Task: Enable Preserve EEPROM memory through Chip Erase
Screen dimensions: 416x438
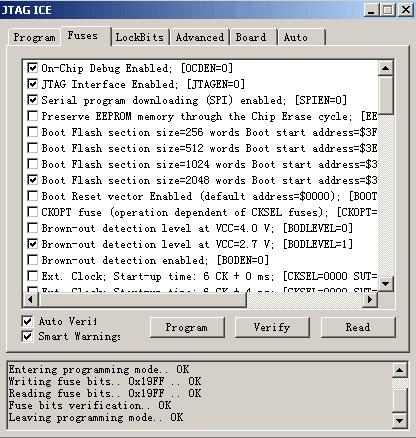Action: point(32,116)
